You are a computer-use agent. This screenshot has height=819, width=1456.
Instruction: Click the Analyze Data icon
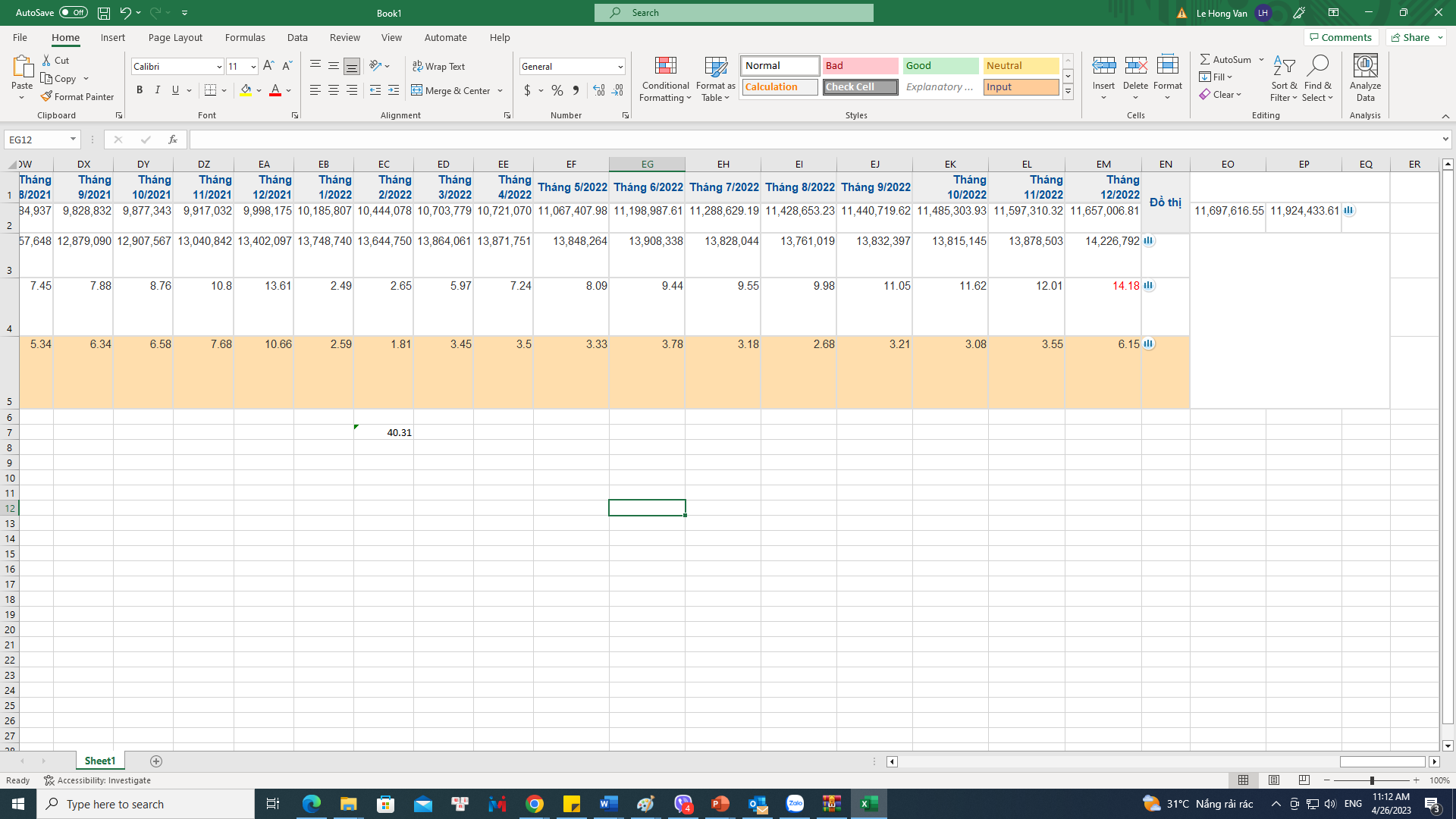(x=1365, y=79)
